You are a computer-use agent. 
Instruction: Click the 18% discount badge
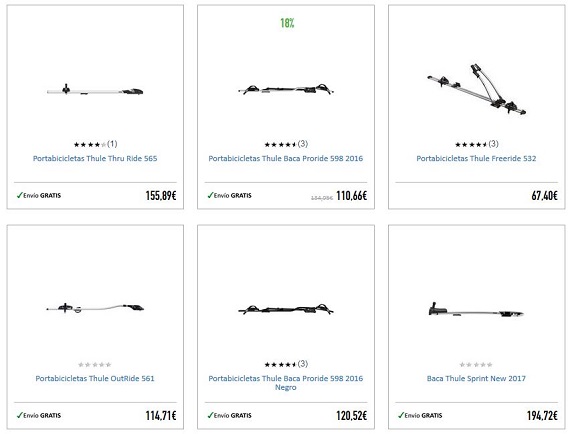tap(287, 23)
